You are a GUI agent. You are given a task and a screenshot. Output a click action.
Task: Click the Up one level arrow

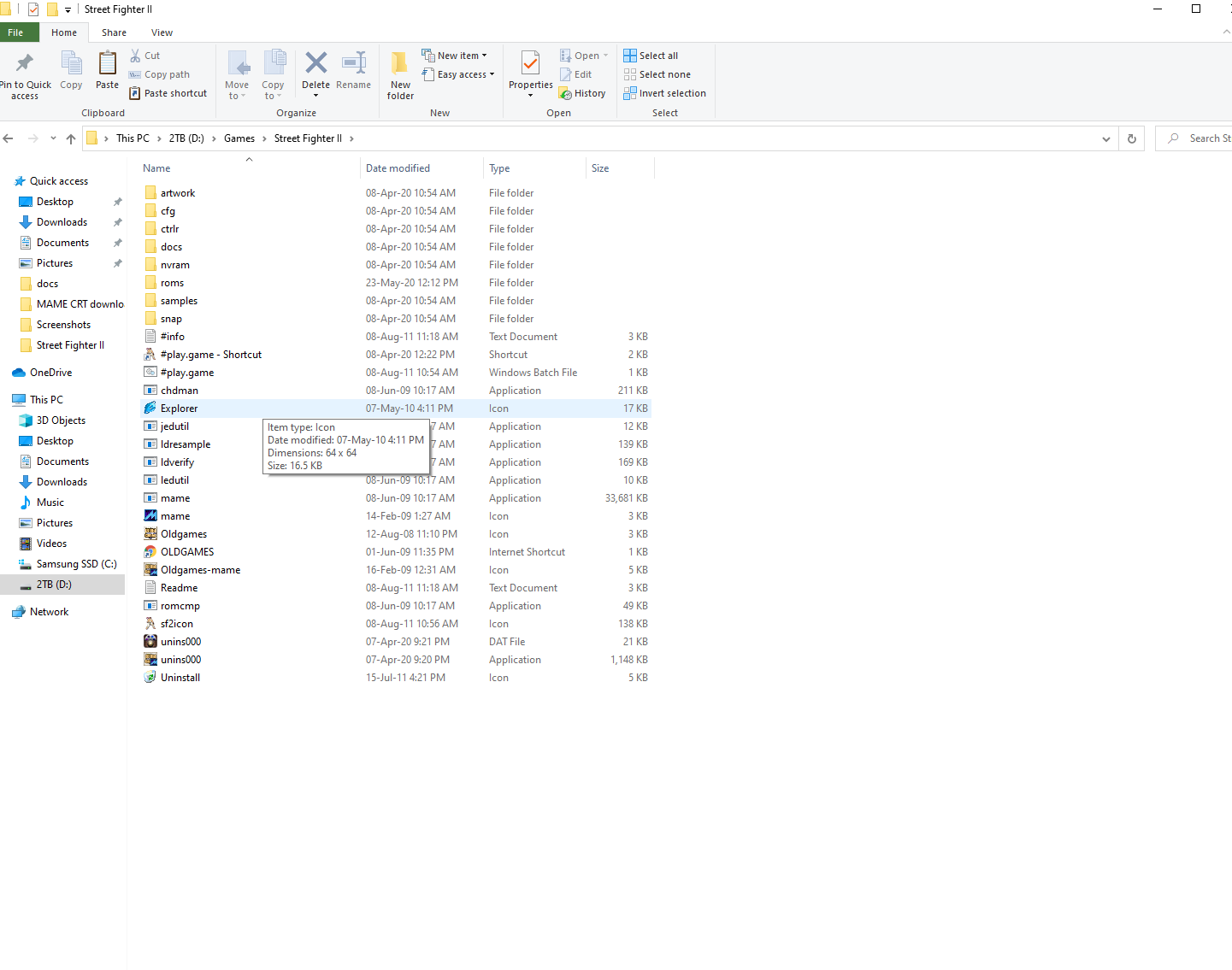click(x=71, y=138)
